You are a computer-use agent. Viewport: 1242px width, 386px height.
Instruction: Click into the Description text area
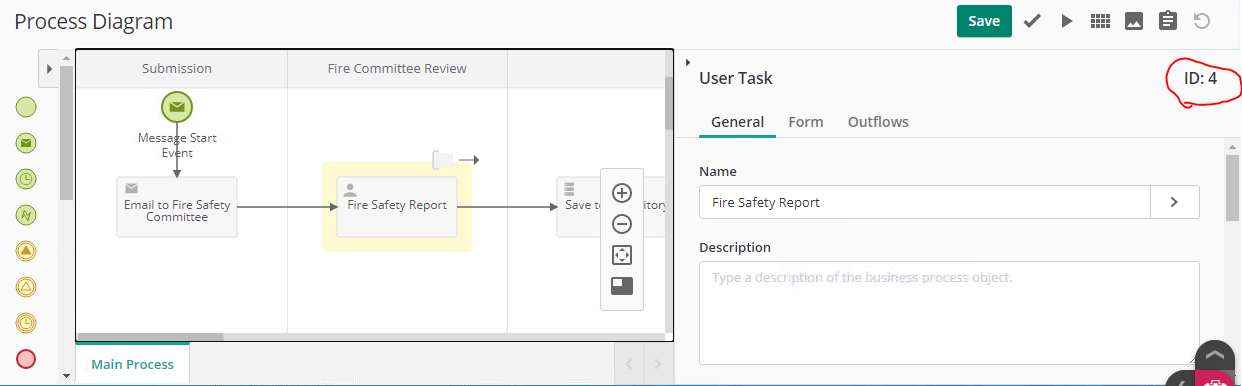coord(949,312)
